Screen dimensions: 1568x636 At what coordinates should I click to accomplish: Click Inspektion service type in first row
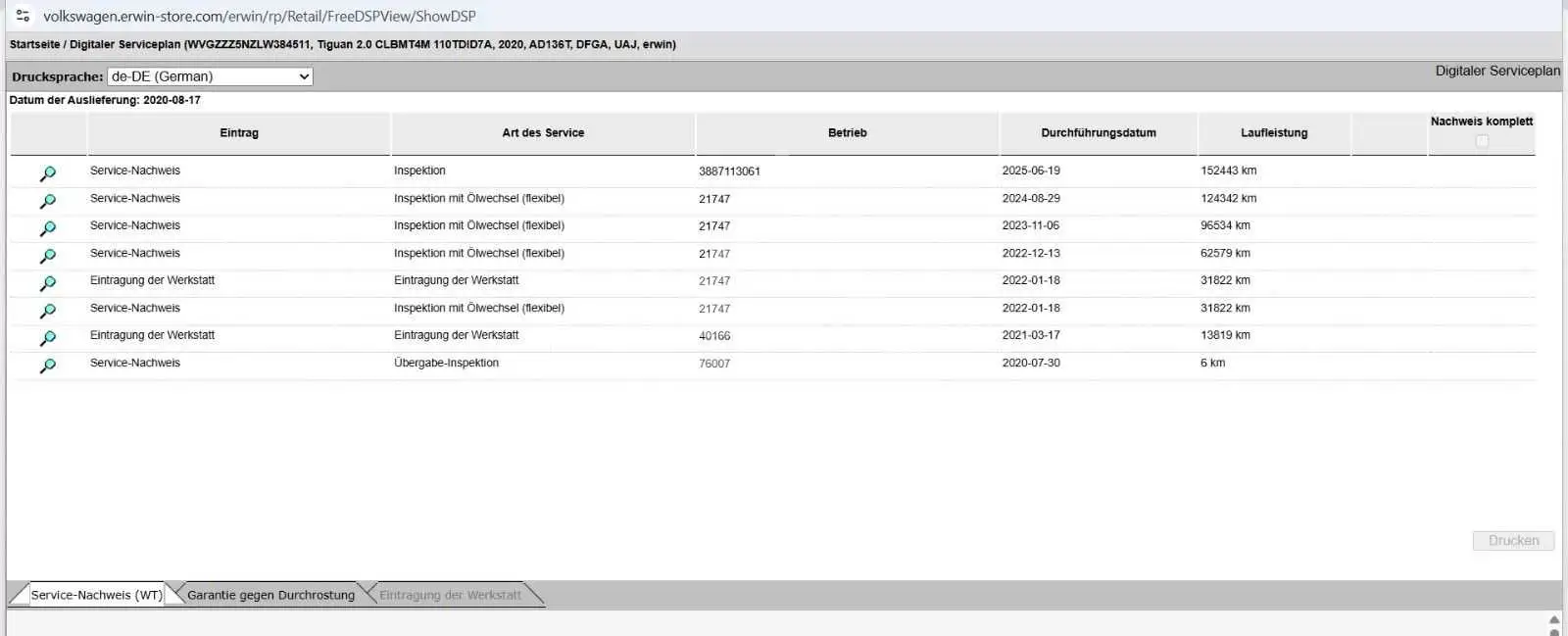coord(419,171)
